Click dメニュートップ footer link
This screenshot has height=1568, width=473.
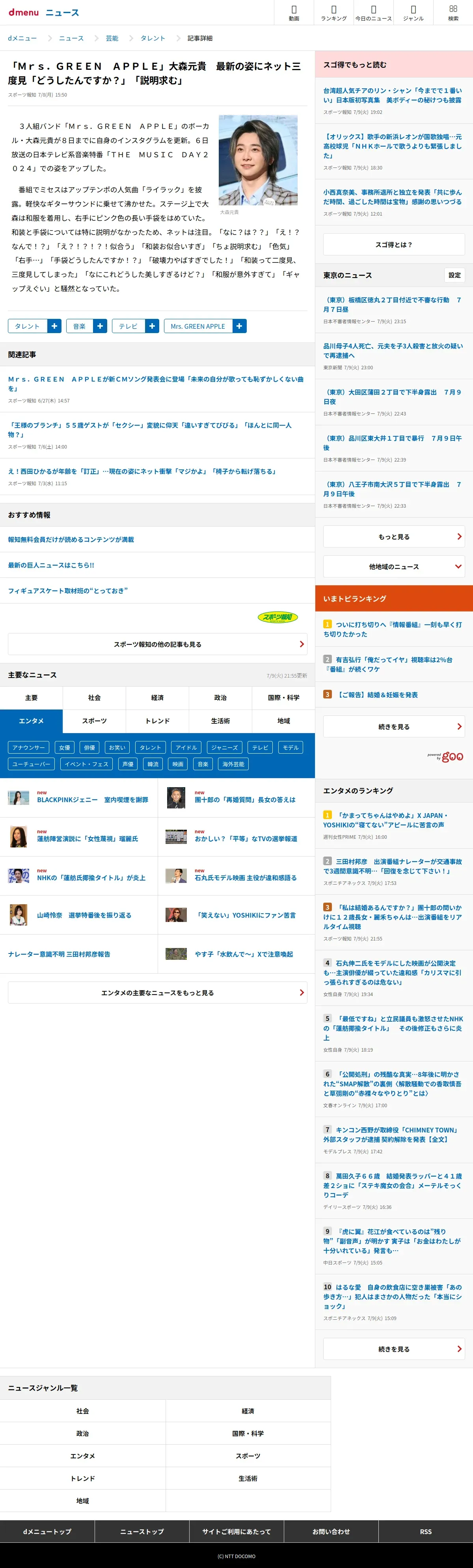click(x=47, y=1531)
